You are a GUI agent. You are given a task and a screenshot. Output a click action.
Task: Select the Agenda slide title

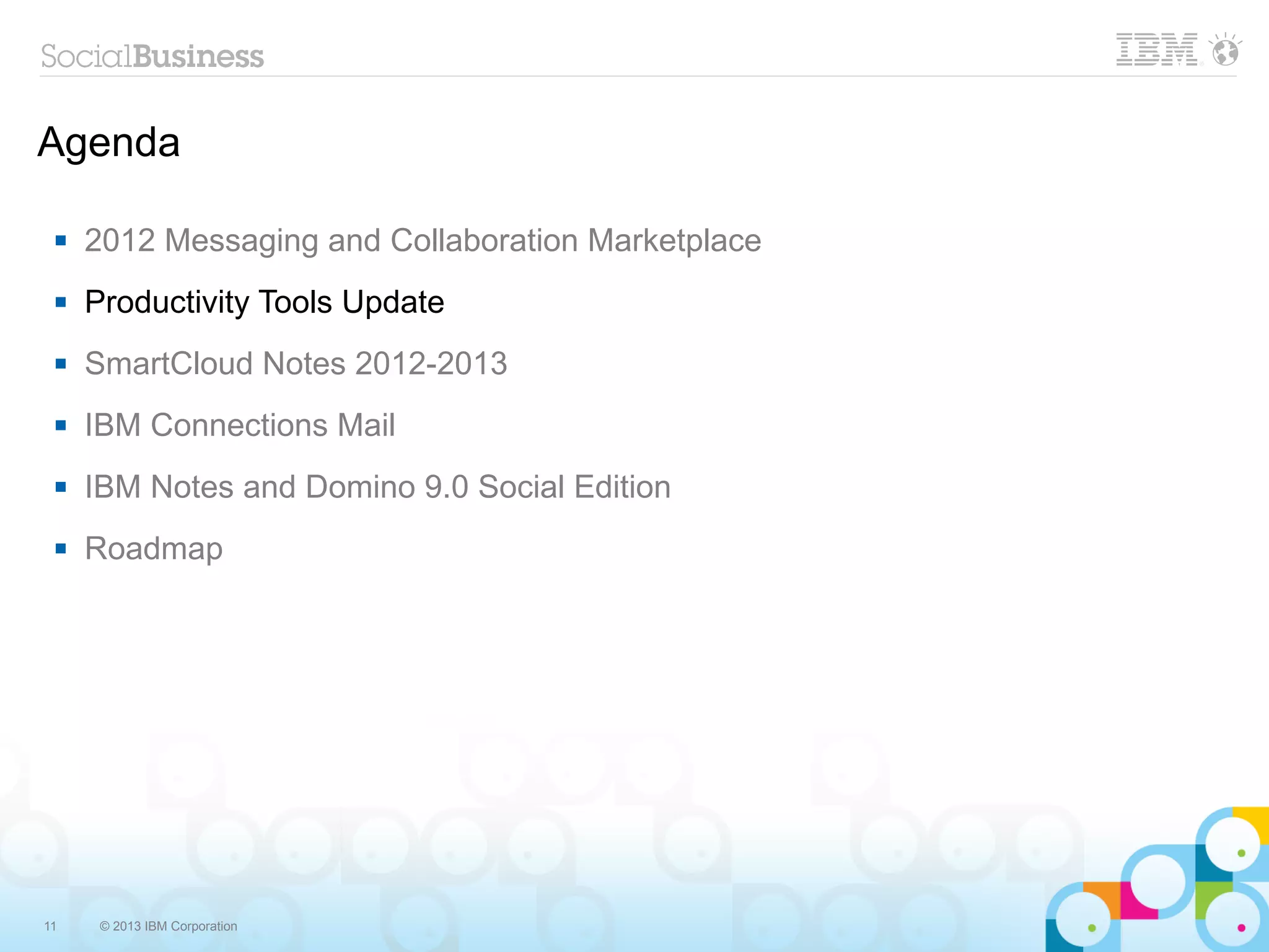coord(109,142)
